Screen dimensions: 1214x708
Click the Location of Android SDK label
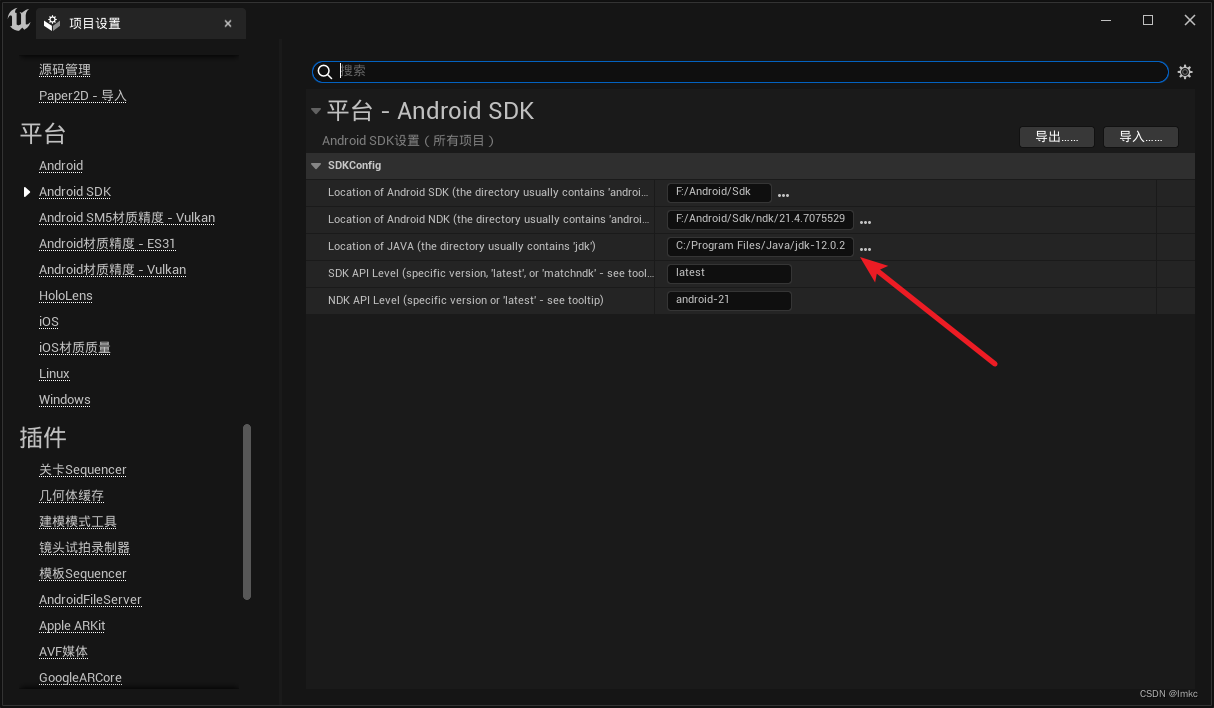[488, 192]
